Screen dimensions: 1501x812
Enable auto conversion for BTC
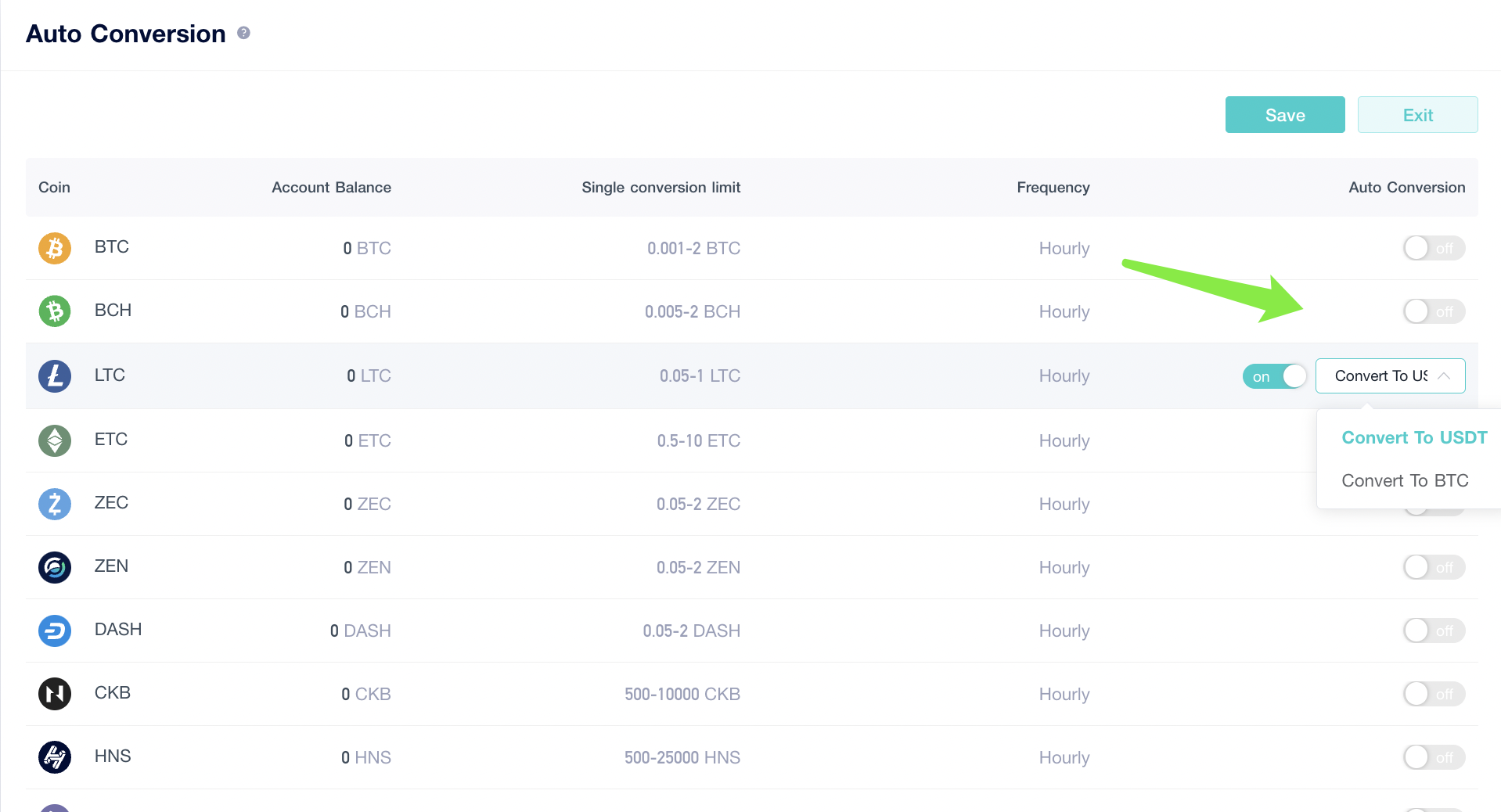pyautogui.click(x=1434, y=248)
